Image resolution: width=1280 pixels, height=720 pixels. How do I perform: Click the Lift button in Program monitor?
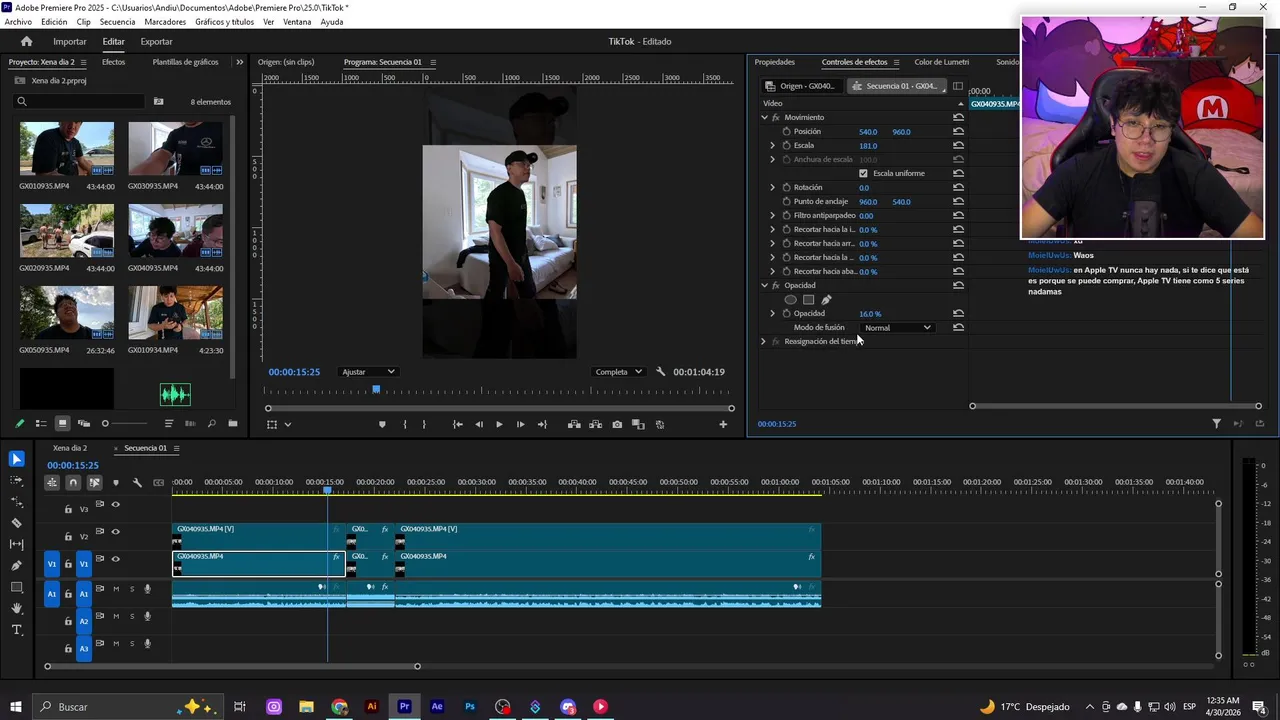[574, 424]
